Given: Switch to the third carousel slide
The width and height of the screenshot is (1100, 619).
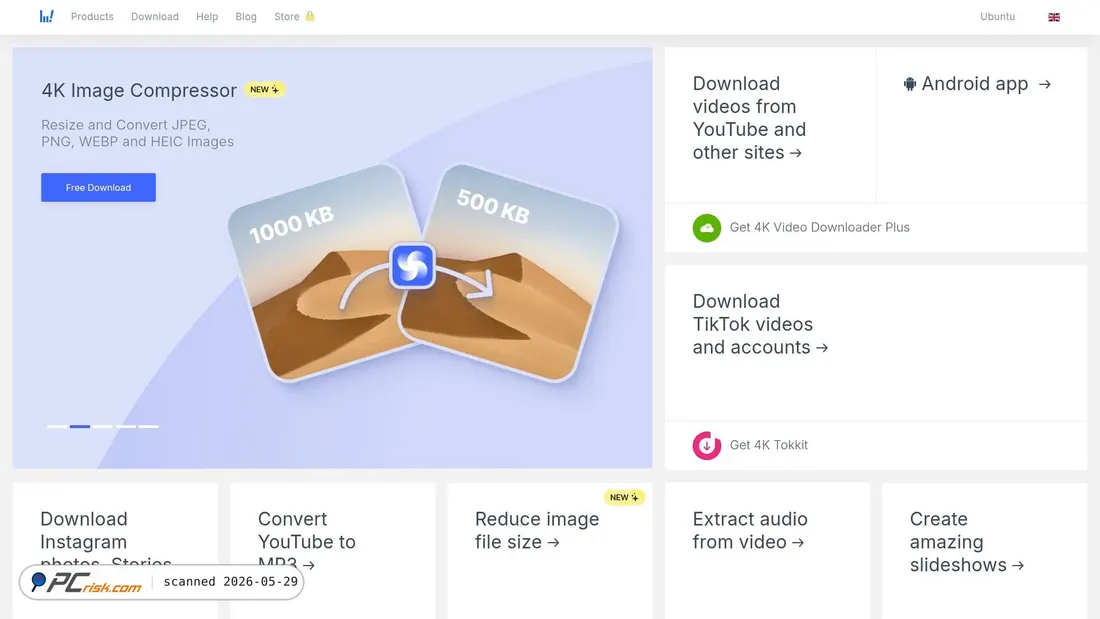Looking at the screenshot, I should click(103, 426).
